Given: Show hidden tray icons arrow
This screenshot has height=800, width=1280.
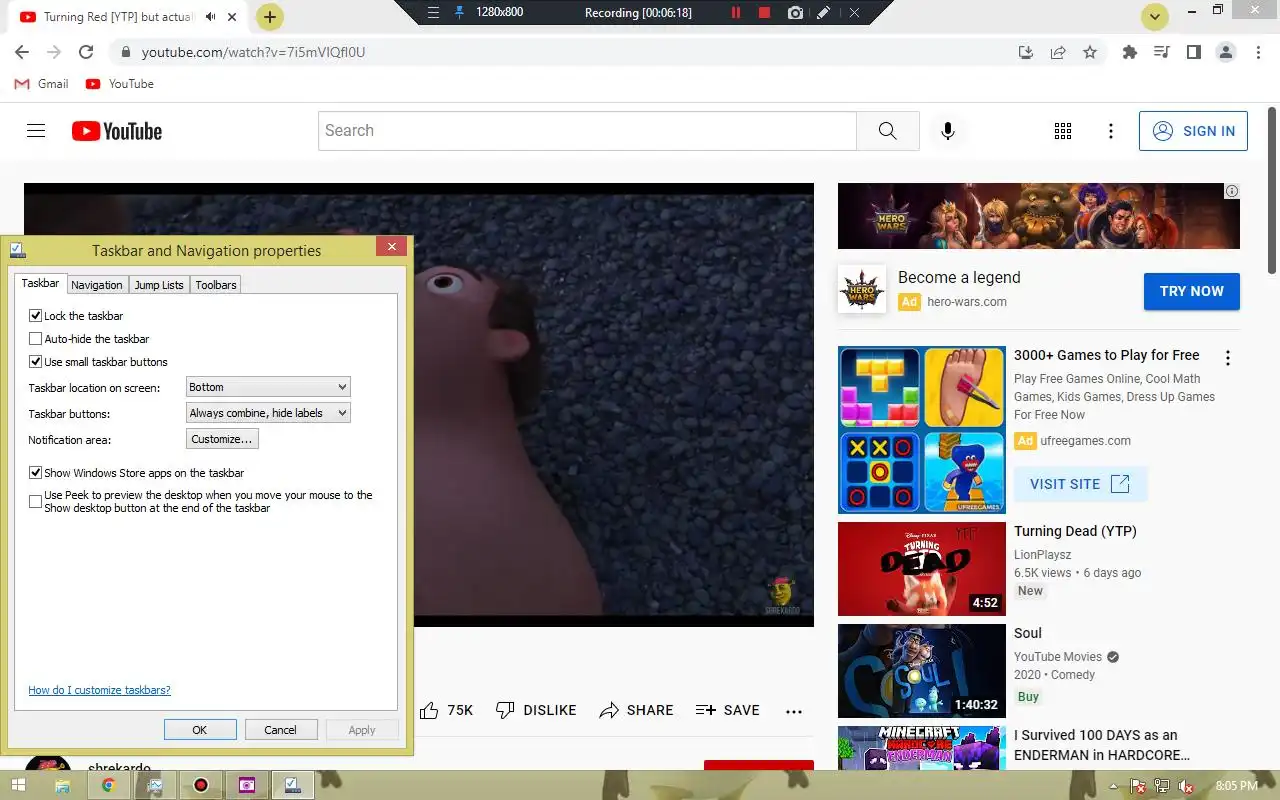Looking at the screenshot, I should coord(1113,786).
